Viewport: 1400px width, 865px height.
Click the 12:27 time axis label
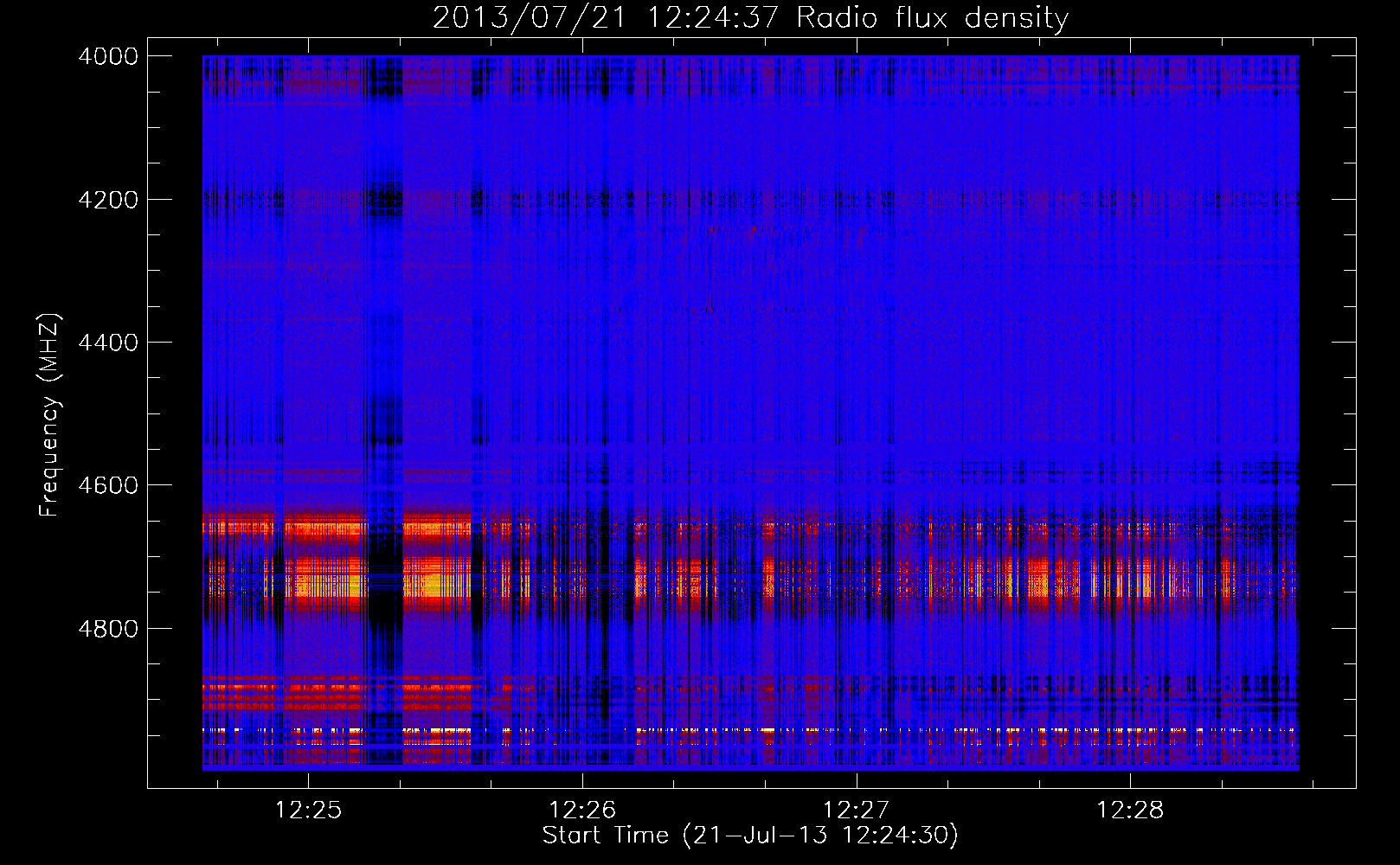[856, 810]
